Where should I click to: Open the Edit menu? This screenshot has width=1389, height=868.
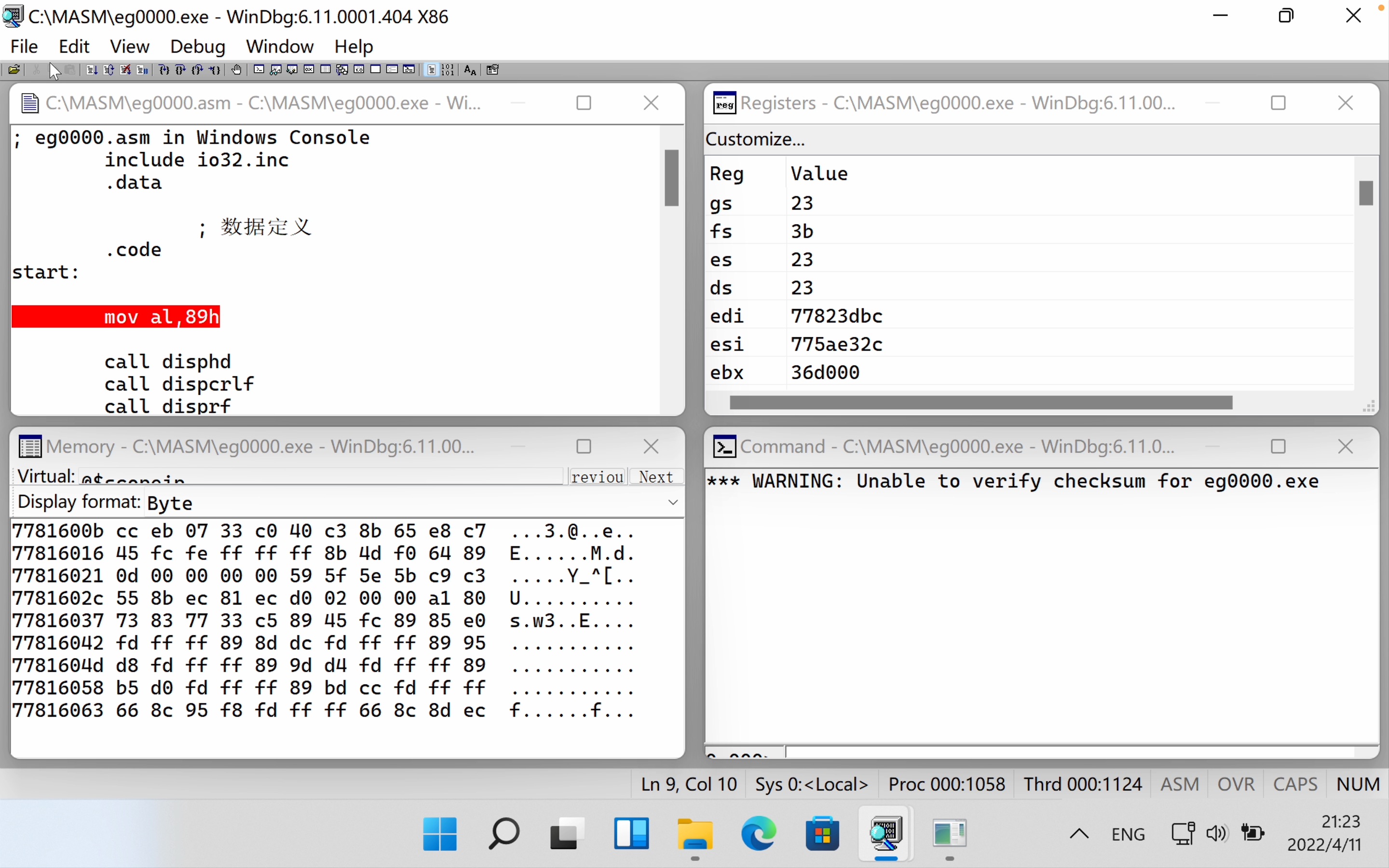[x=74, y=46]
